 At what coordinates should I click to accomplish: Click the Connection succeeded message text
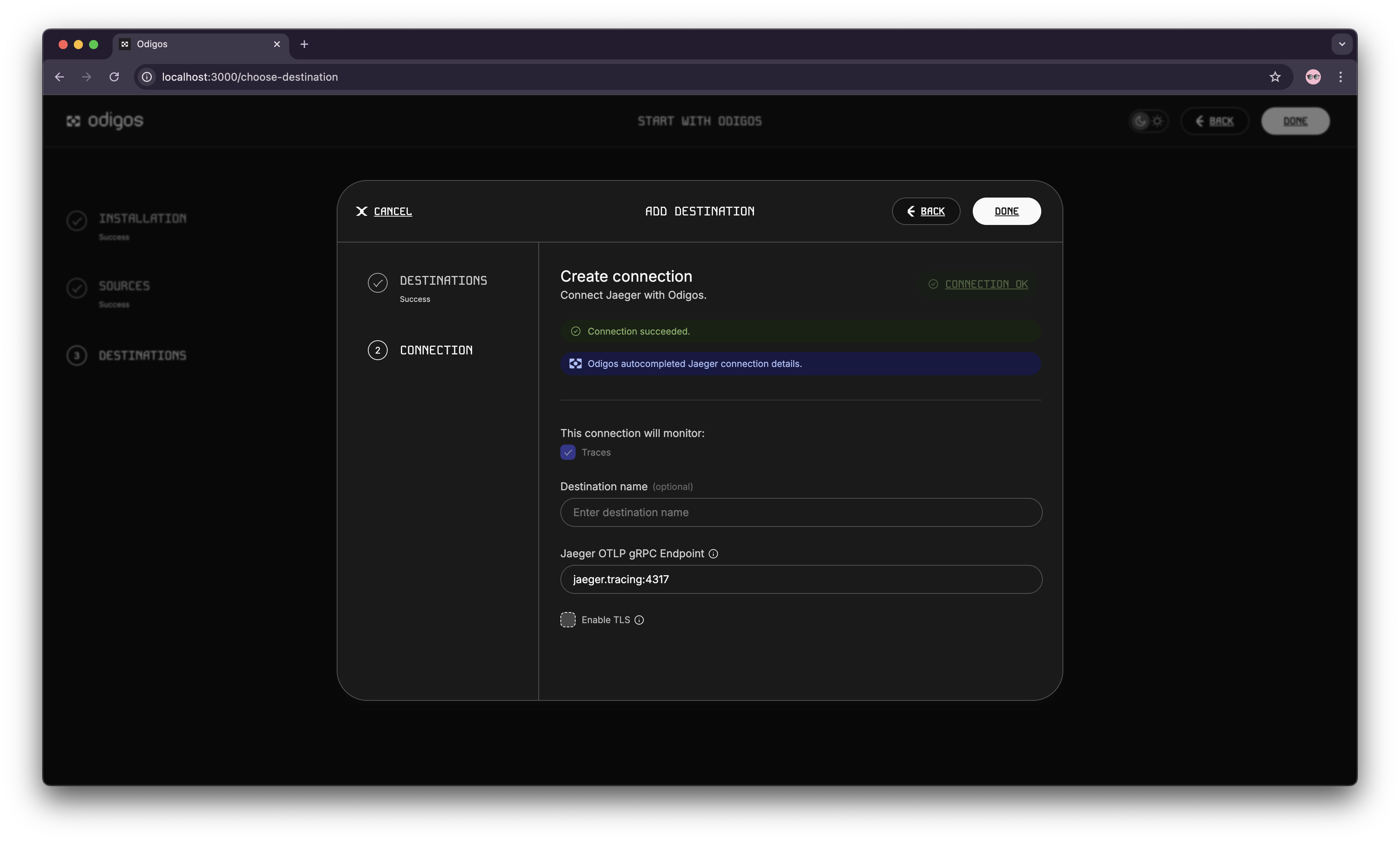click(x=638, y=331)
